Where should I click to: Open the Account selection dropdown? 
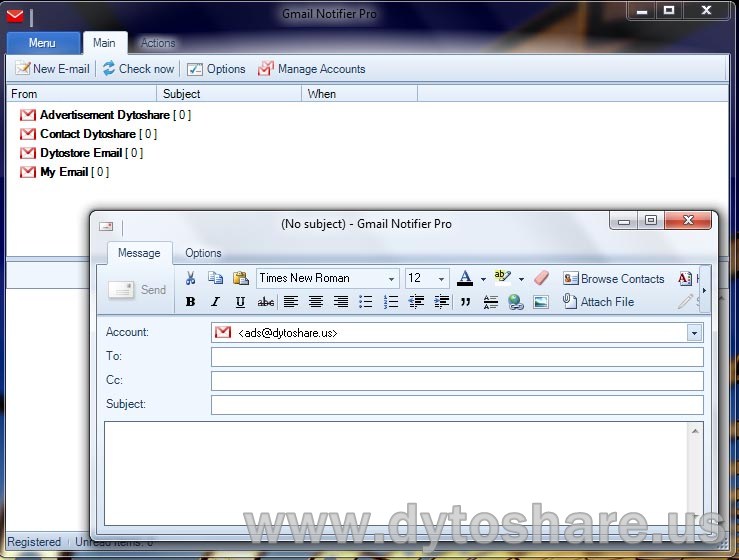tap(694, 333)
